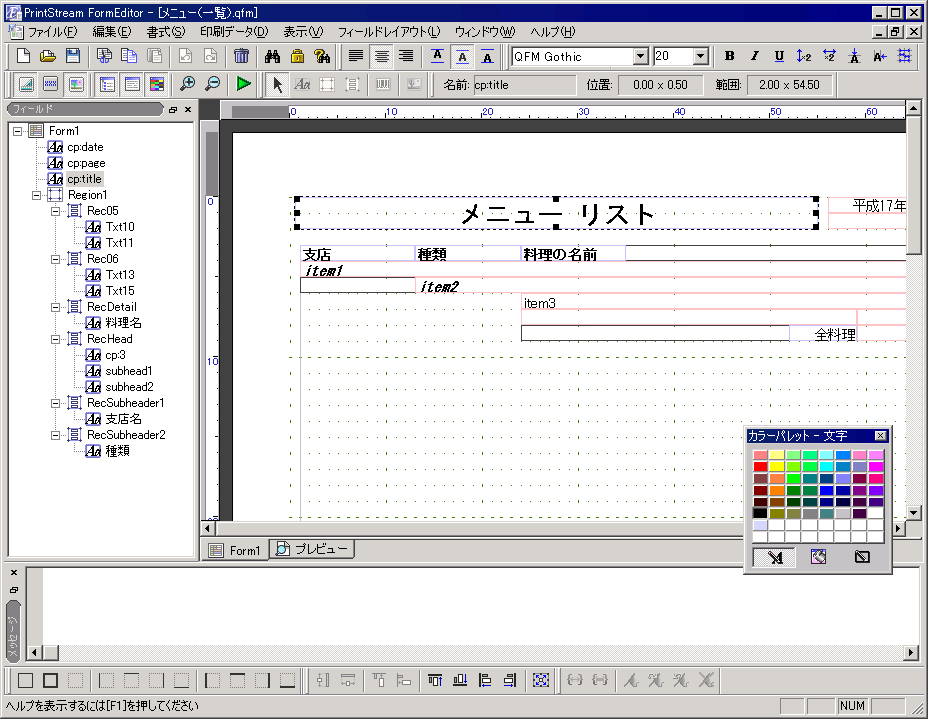Click the 名前 field containing cp:title

523,85
